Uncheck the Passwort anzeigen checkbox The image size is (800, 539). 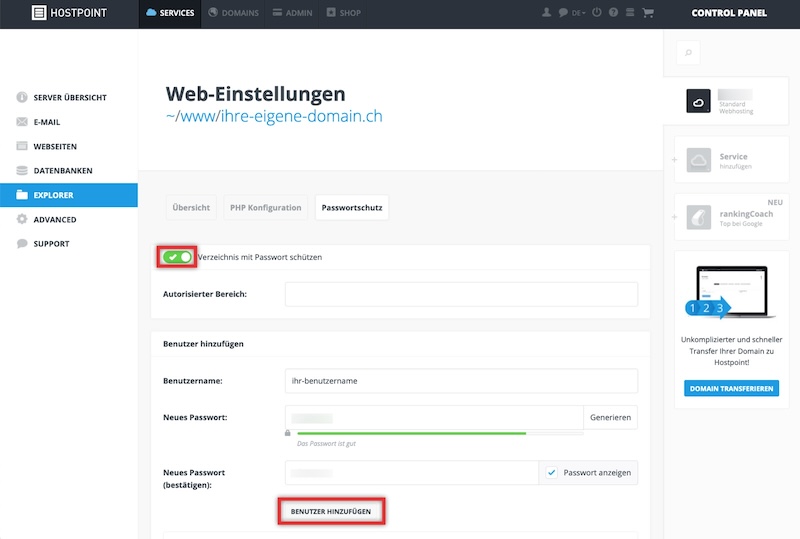click(x=551, y=473)
